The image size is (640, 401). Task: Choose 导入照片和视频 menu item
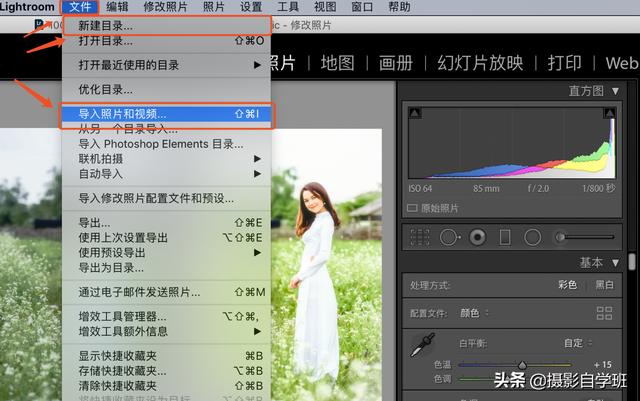(x=166, y=114)
